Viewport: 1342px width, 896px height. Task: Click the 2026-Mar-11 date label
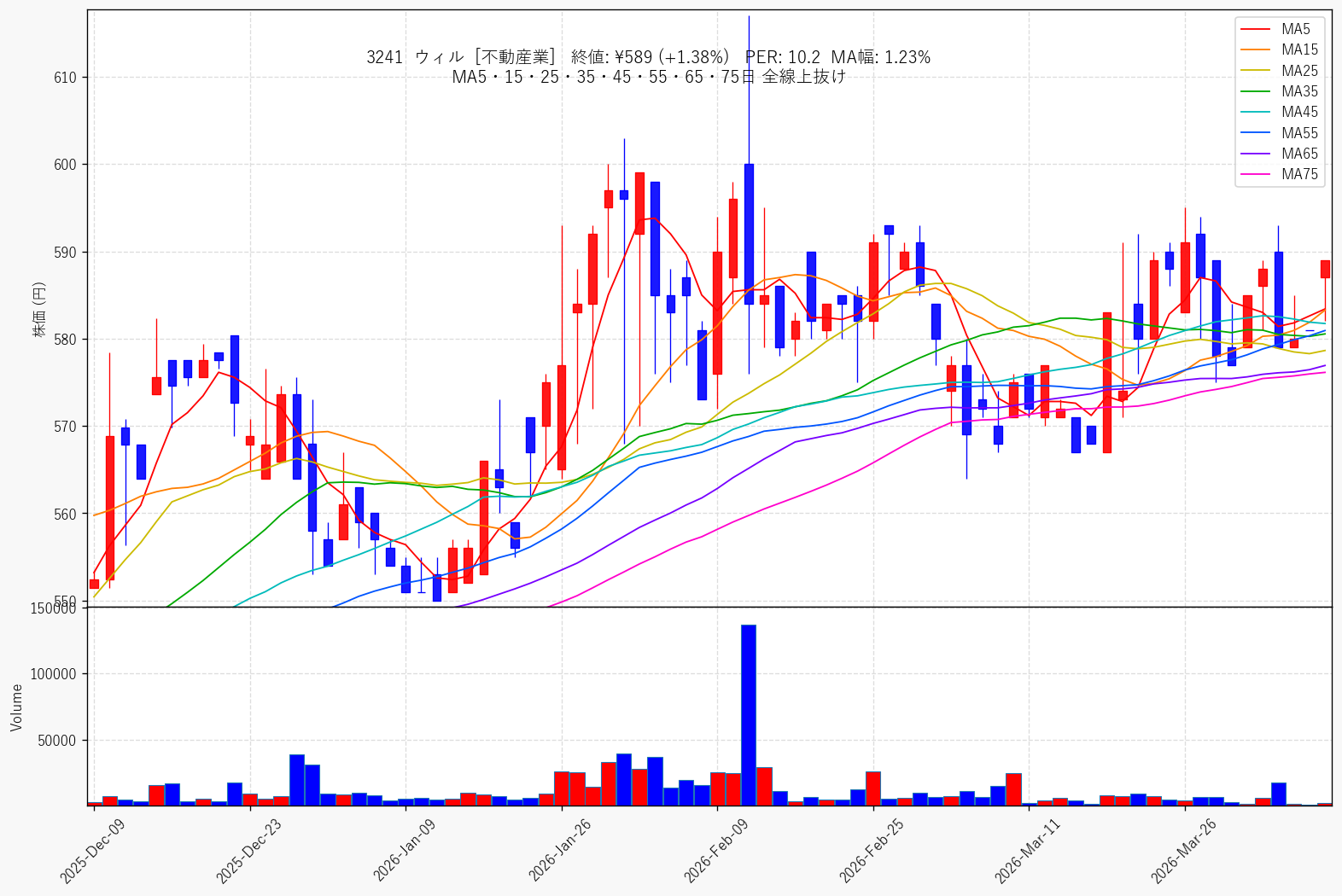coord(1028,850)
